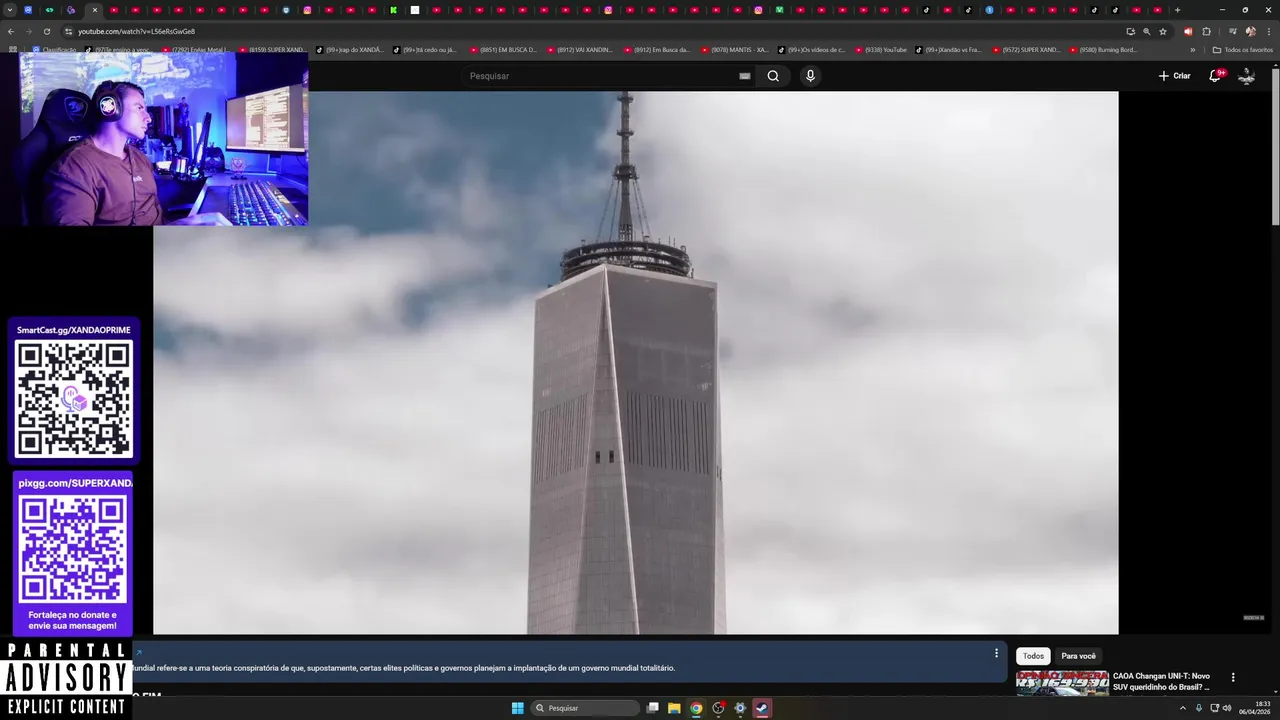Open the Todos os favoritos folder
Screen dimensions: 1280x720
click(1243, 50)
